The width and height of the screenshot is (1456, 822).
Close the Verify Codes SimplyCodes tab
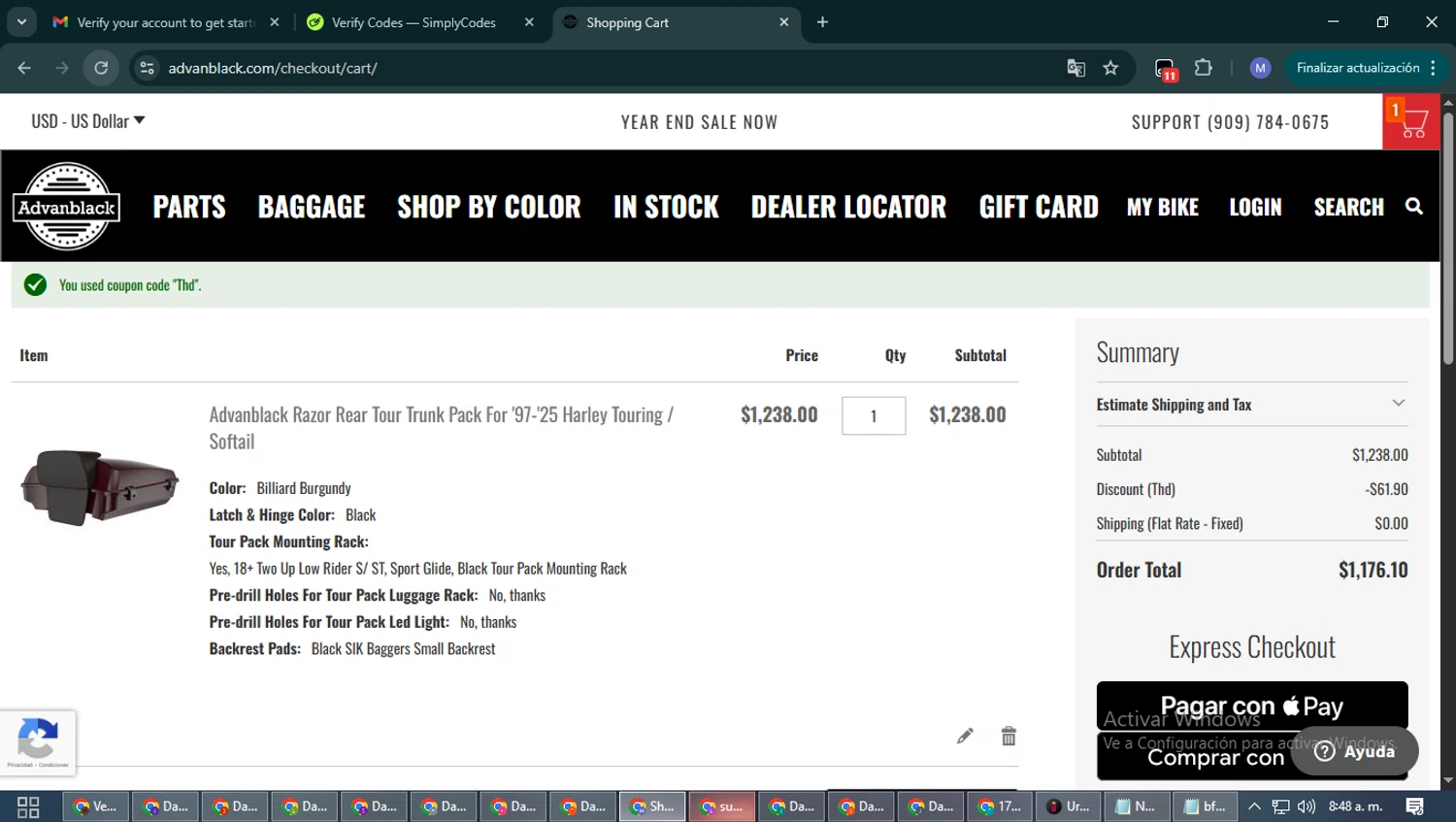point(529,22)
